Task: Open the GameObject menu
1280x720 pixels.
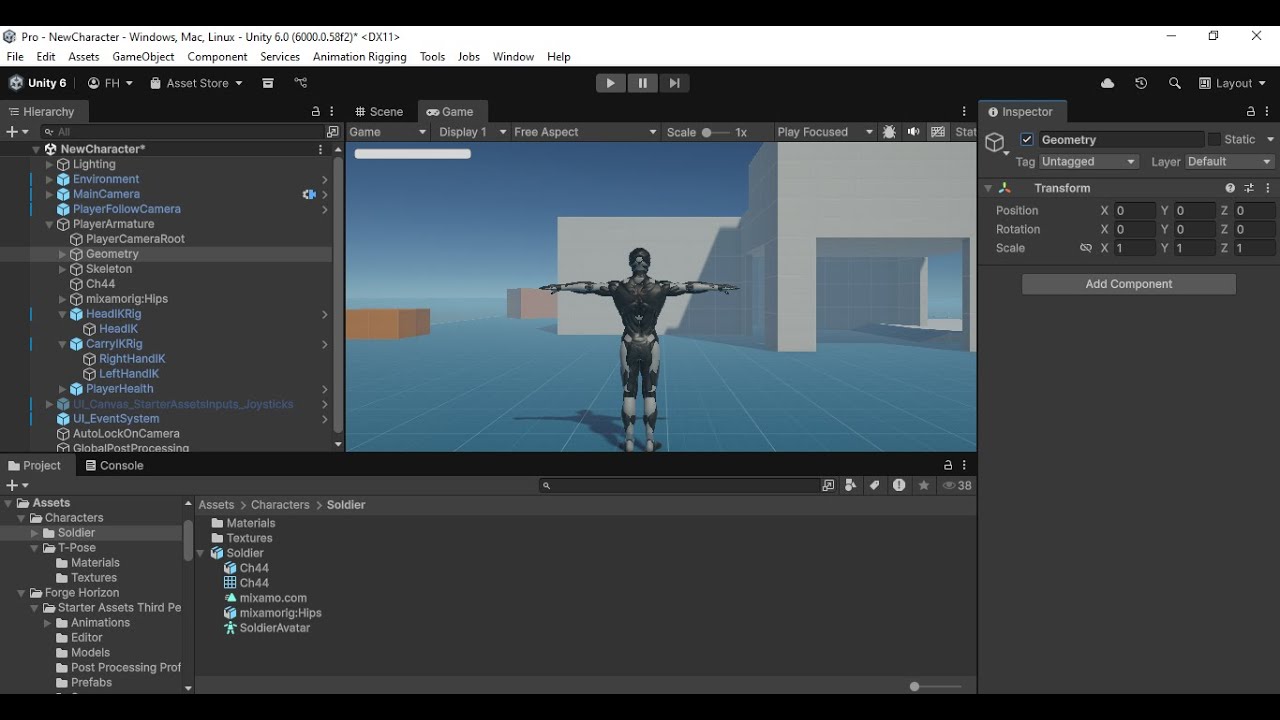Action: pyautogui.click(x=143, y=57)
